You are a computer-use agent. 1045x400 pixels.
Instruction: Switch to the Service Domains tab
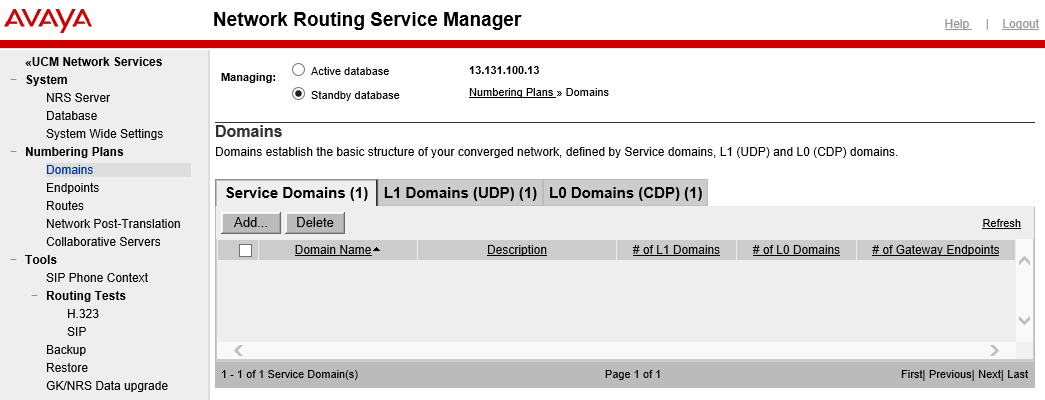[x=297, y=193]
